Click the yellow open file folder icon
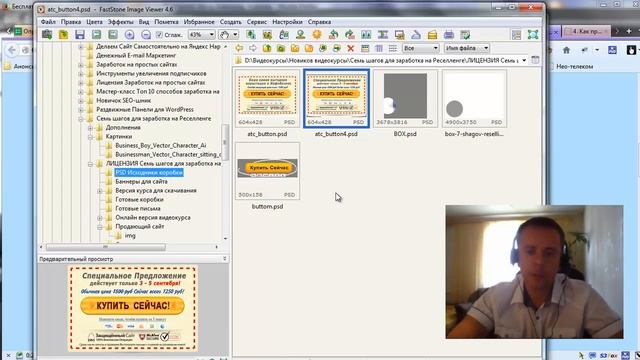Viewport: 640px width, 360px height. [63, 35]
